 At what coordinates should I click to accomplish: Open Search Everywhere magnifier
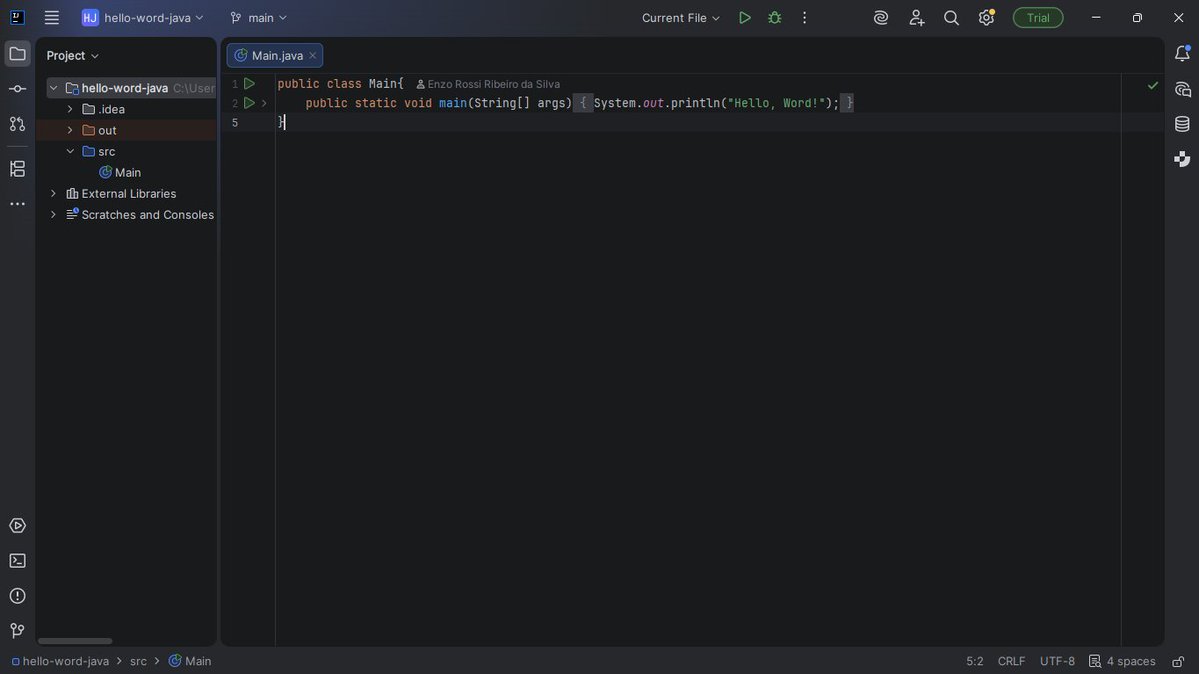tap(951, 18)
